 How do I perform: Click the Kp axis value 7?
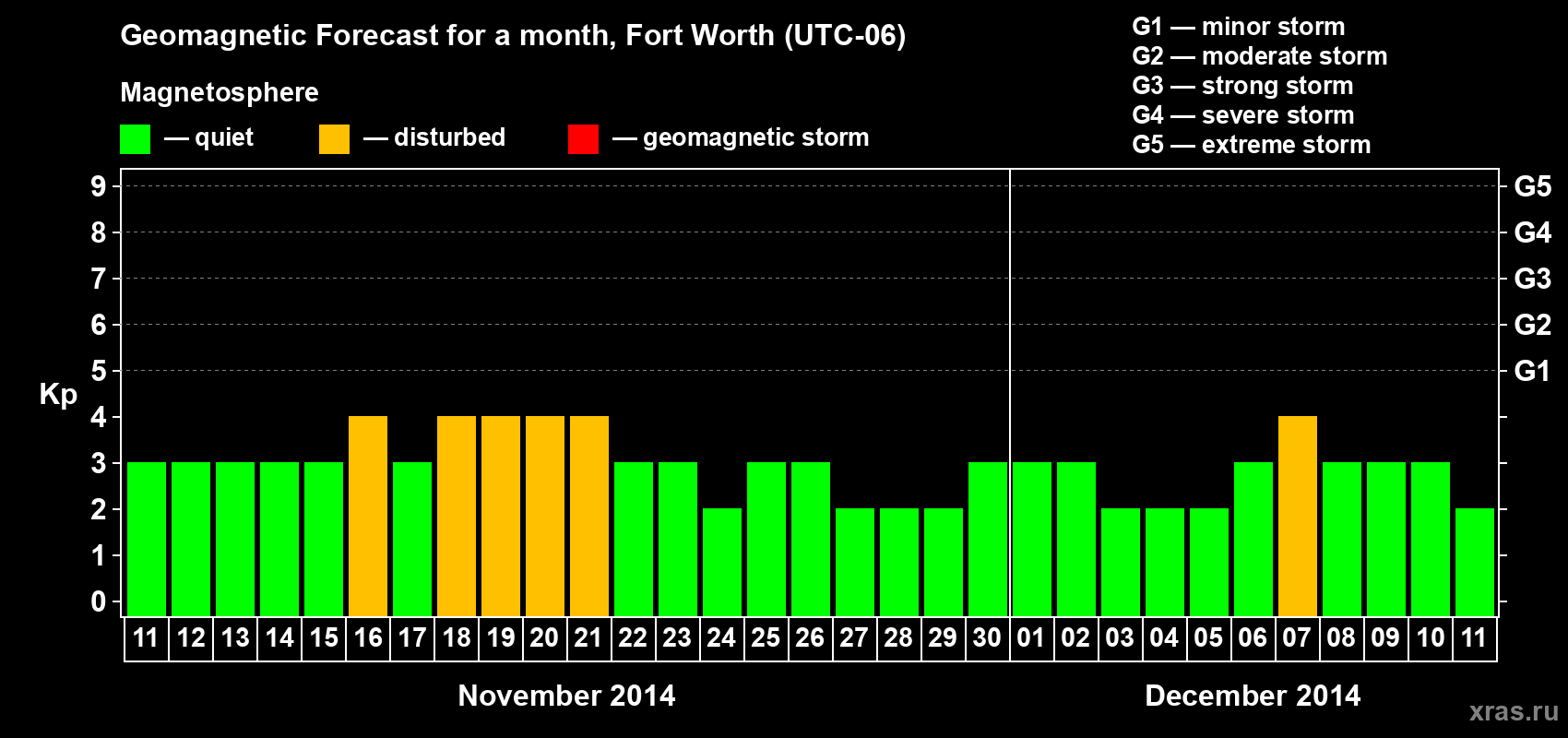(99, 279)
